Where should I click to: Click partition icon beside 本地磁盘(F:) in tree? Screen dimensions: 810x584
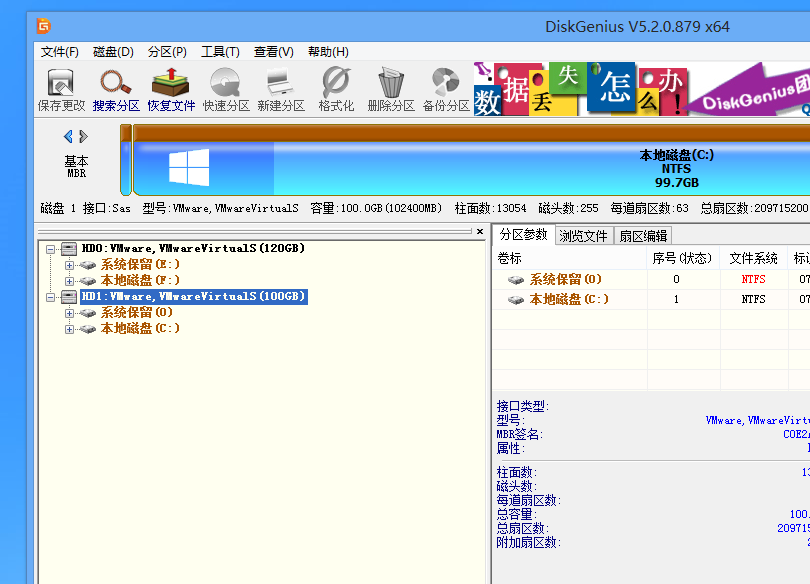click(x=87, y=281)
